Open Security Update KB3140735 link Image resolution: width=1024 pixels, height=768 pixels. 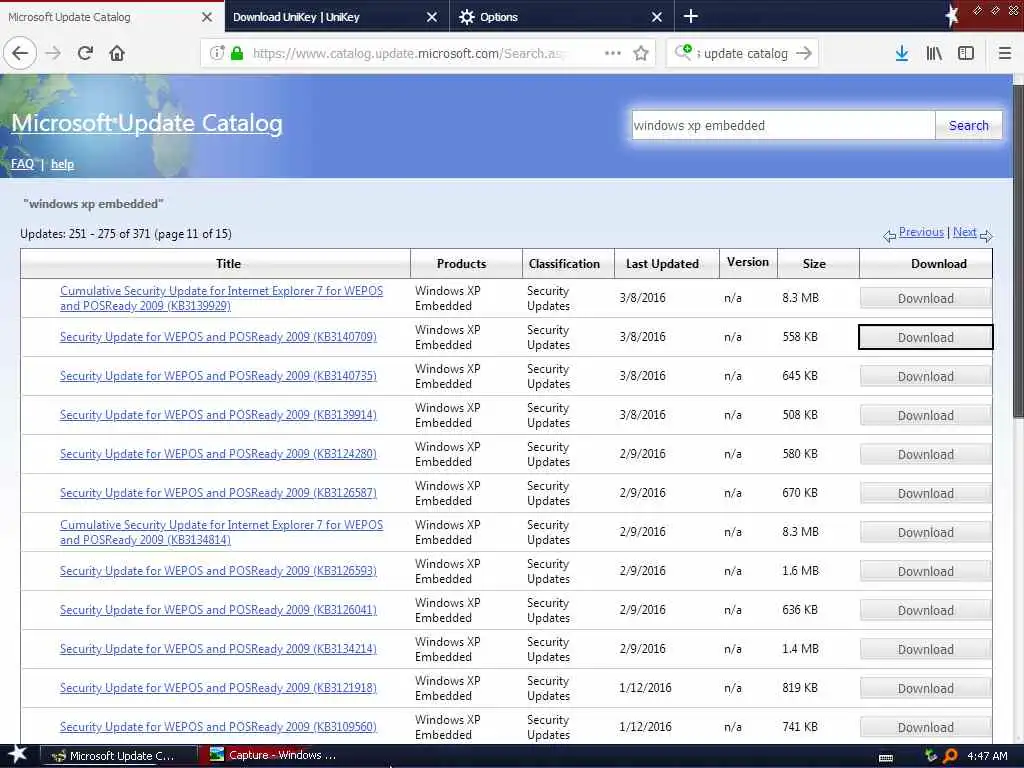coord(218,376)
